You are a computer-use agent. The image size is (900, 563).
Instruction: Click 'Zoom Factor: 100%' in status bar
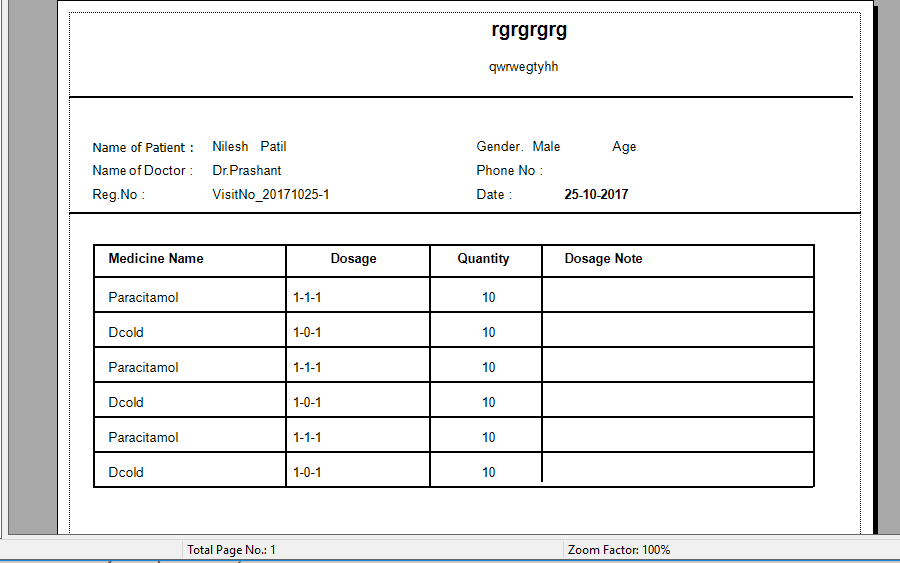point(619,550)
